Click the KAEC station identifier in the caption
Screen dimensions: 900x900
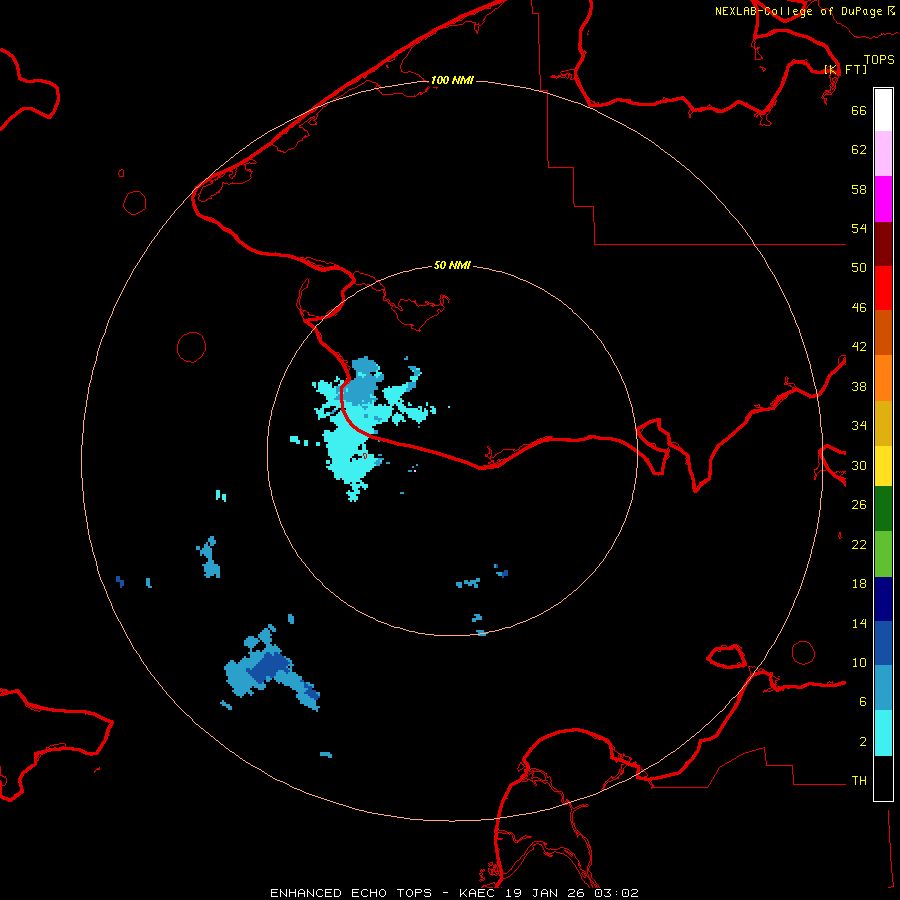[x=479, y=893]
